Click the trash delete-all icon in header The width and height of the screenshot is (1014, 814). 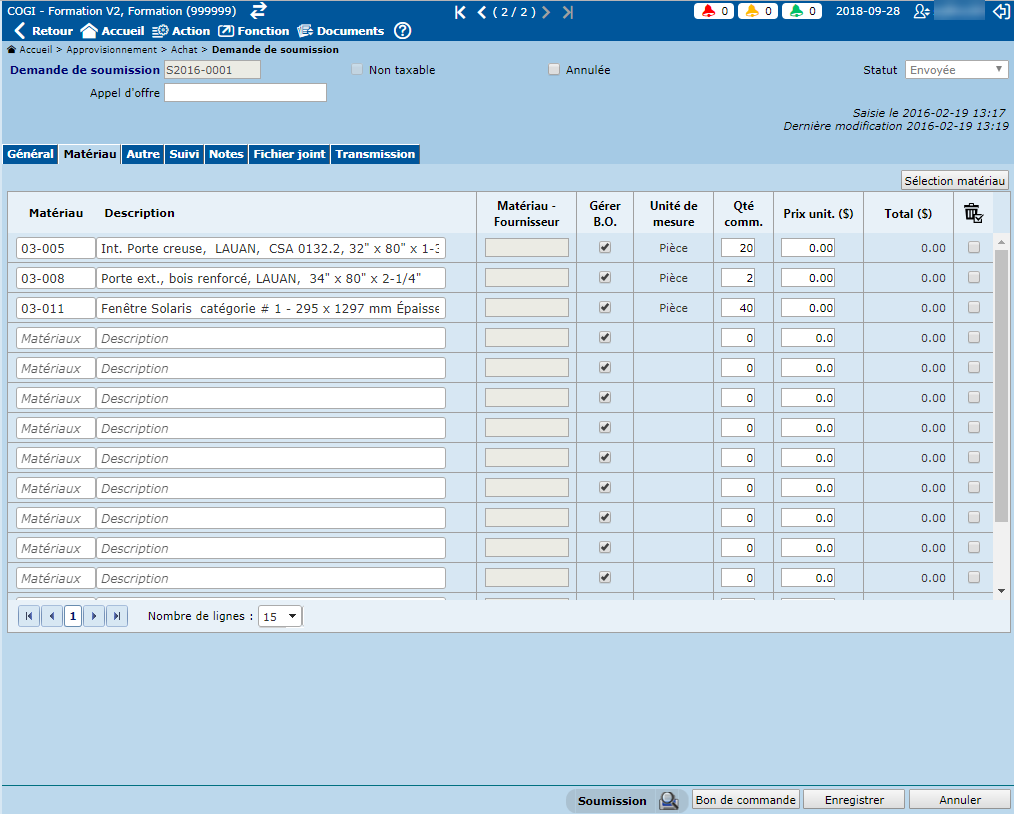click(973, 213)
